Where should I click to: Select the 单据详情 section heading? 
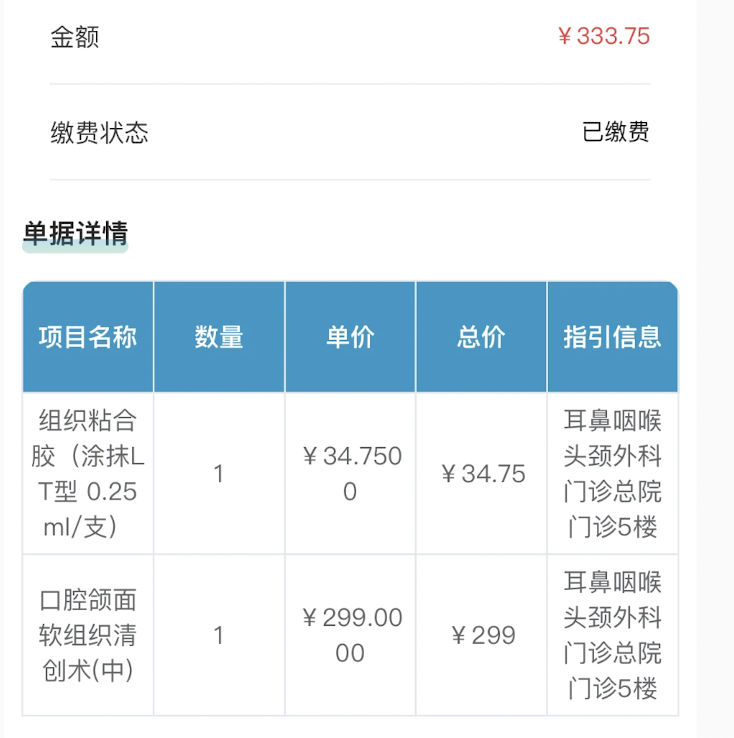point(75,233)
